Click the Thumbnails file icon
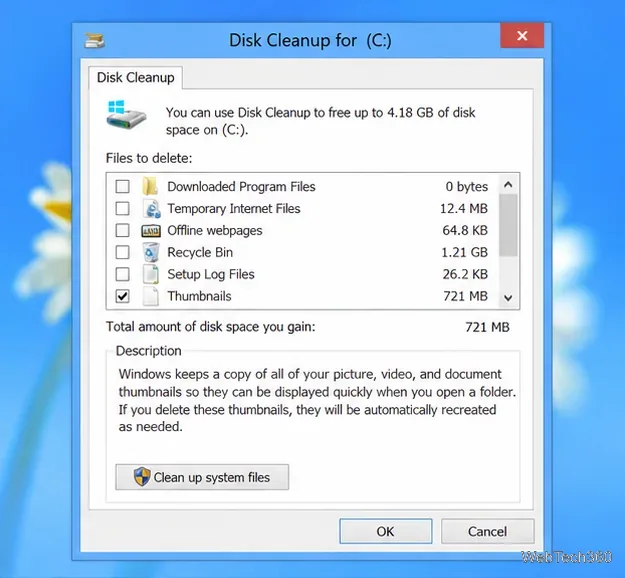Screen dimensions: 625x578 pyautogui.click(x=151, y=296)
